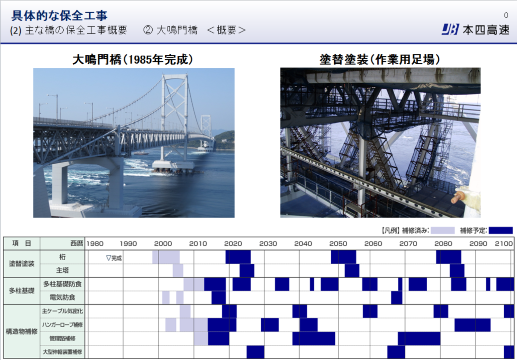Click the JB 本四高速 logo
The width and height of the screenshot is (517, 360).
coord(476,30)
